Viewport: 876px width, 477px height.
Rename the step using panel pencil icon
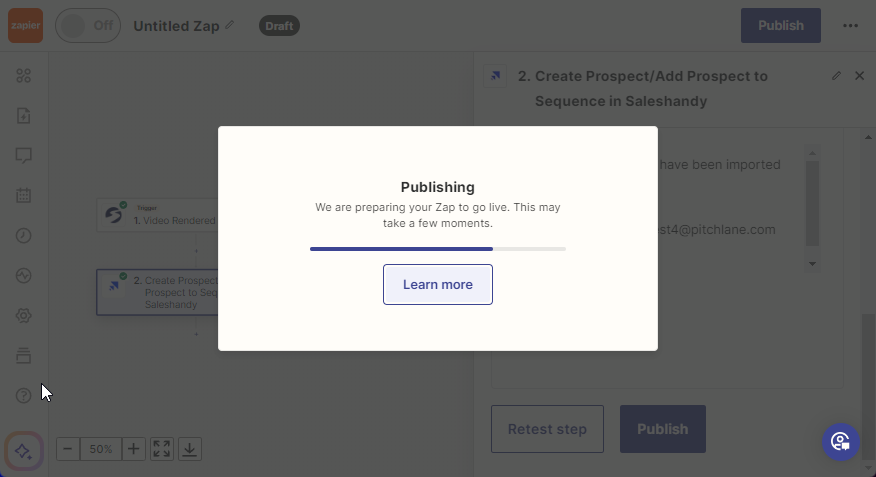pos(836,75)
